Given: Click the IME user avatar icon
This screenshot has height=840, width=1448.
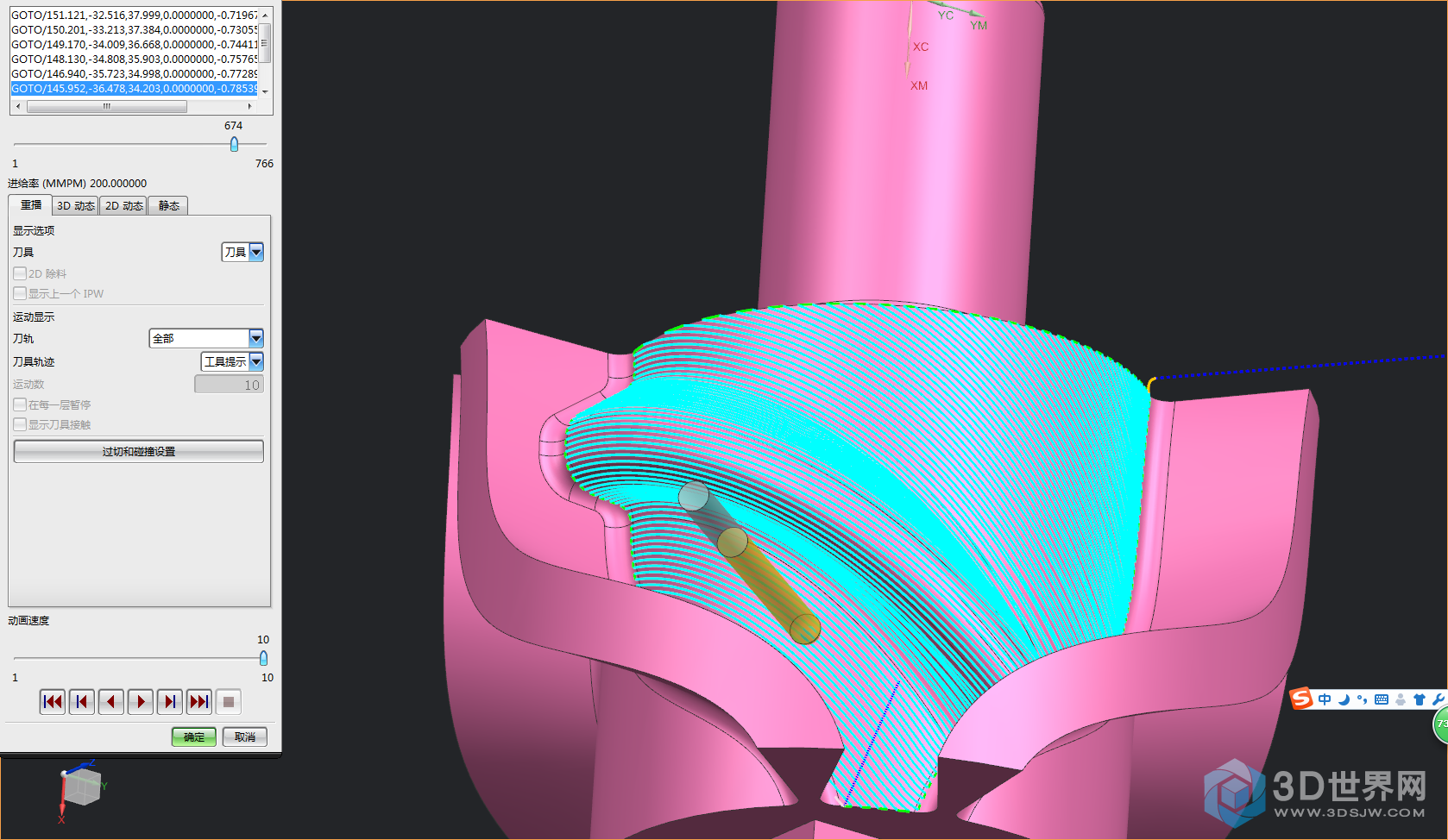Looking at the screenshot, I should point(1401,699).
